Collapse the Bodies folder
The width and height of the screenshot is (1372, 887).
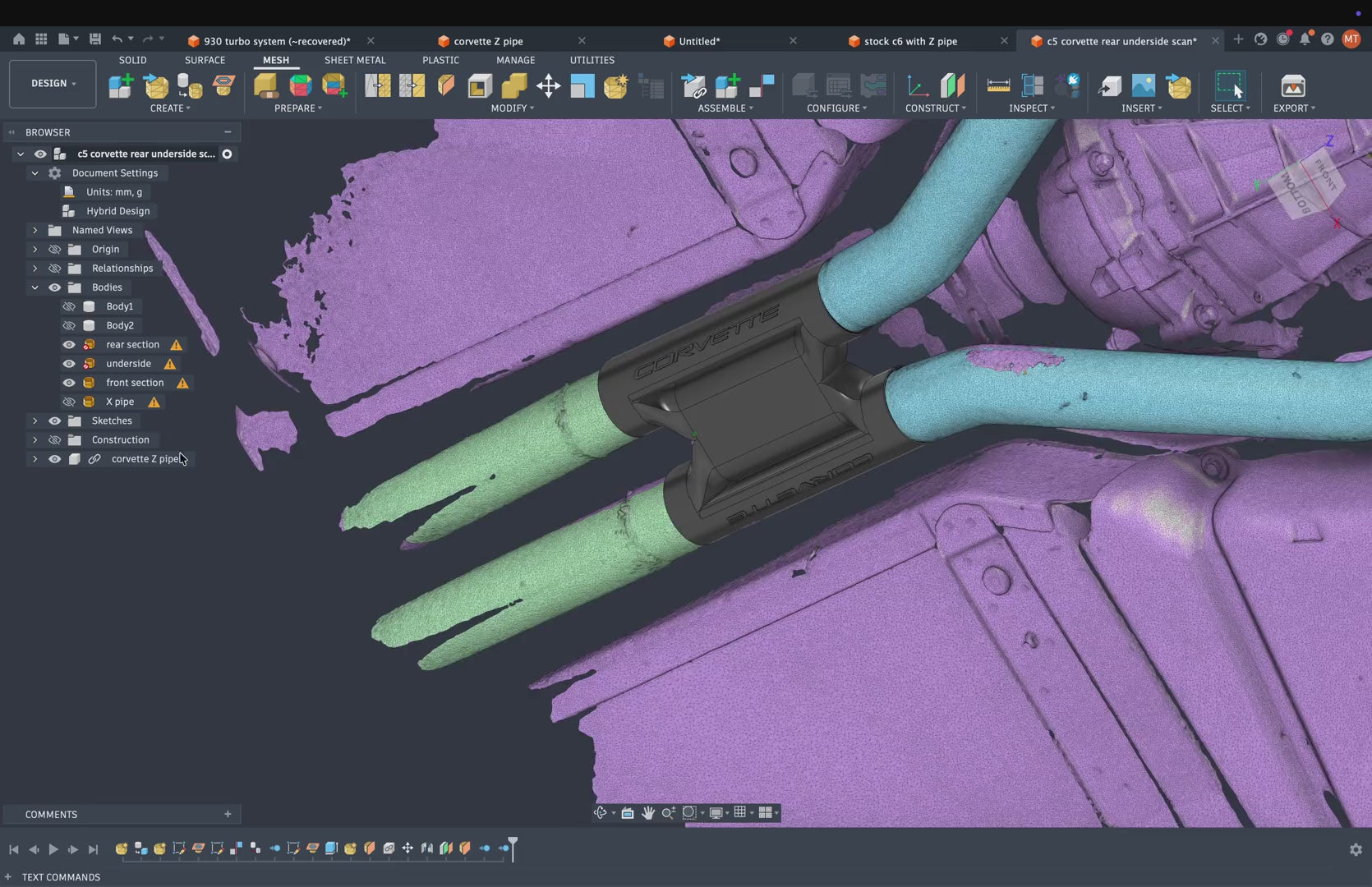click(35, 287)
